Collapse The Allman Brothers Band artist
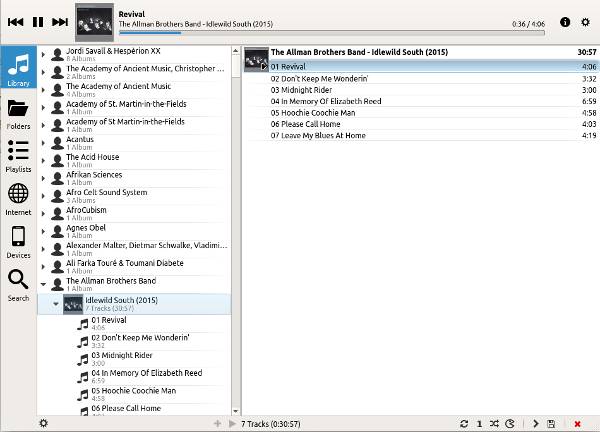This screenshot has width=600, height=432. (x=43, y=284)
